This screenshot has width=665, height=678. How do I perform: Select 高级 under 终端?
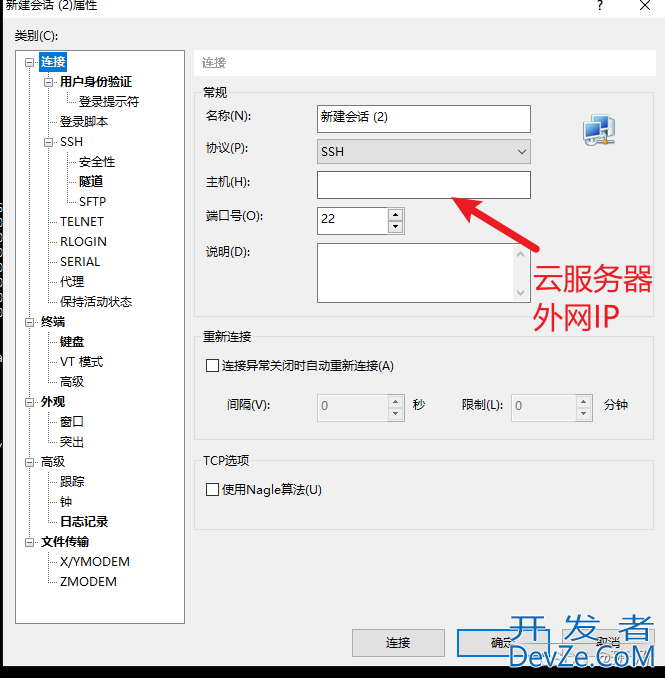[x=72, y=381]
